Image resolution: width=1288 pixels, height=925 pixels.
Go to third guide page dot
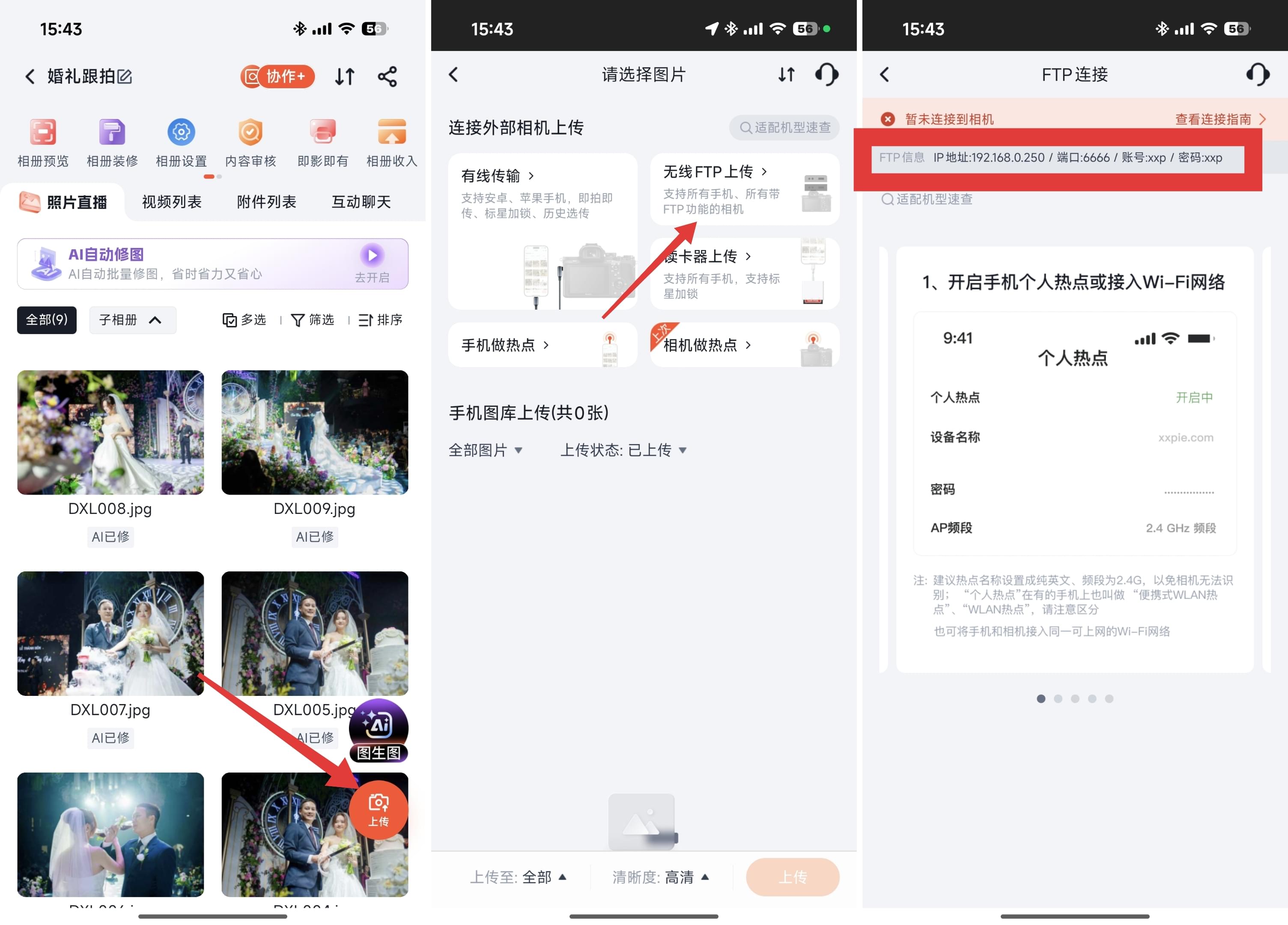pyautogui.click(x=1075, y=698)
